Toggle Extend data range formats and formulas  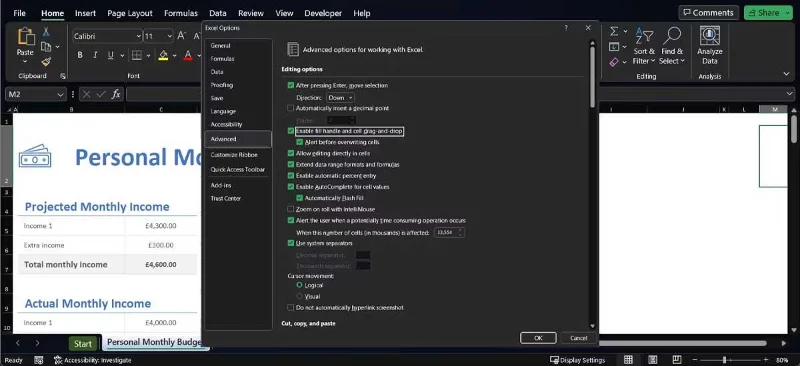coord(291,164)
